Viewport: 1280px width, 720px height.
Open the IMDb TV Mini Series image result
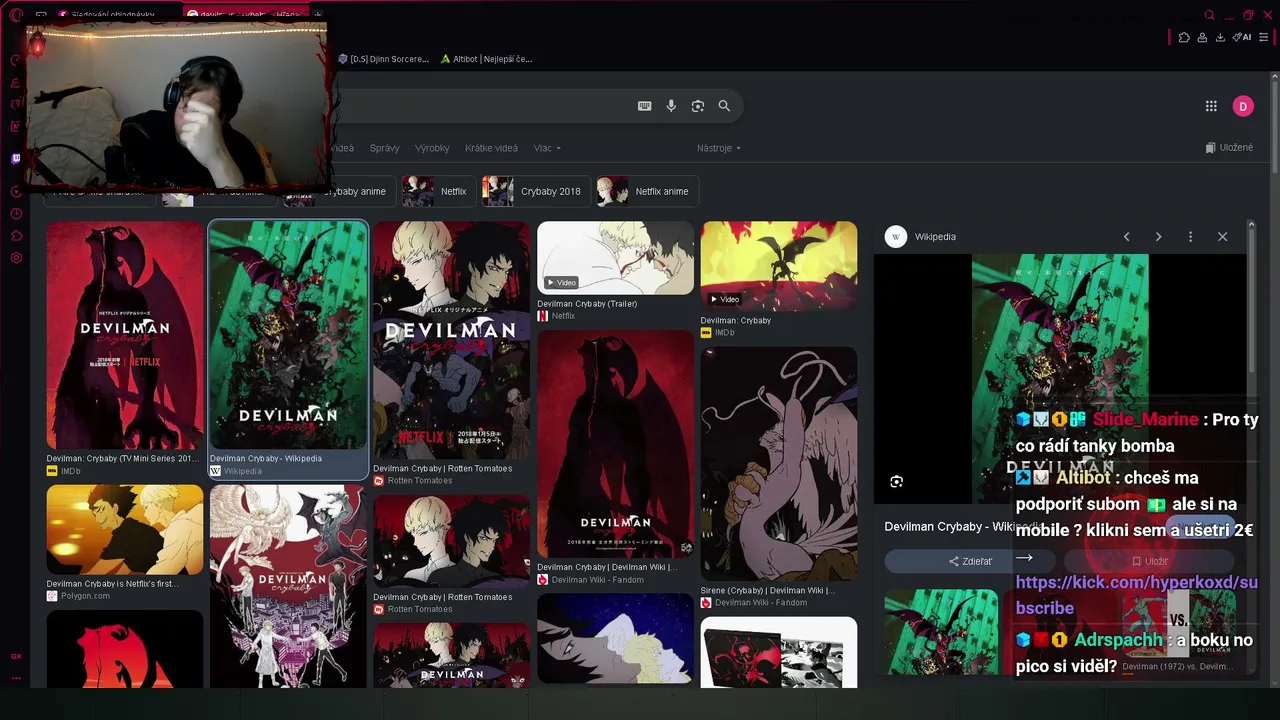click(125, 335)
